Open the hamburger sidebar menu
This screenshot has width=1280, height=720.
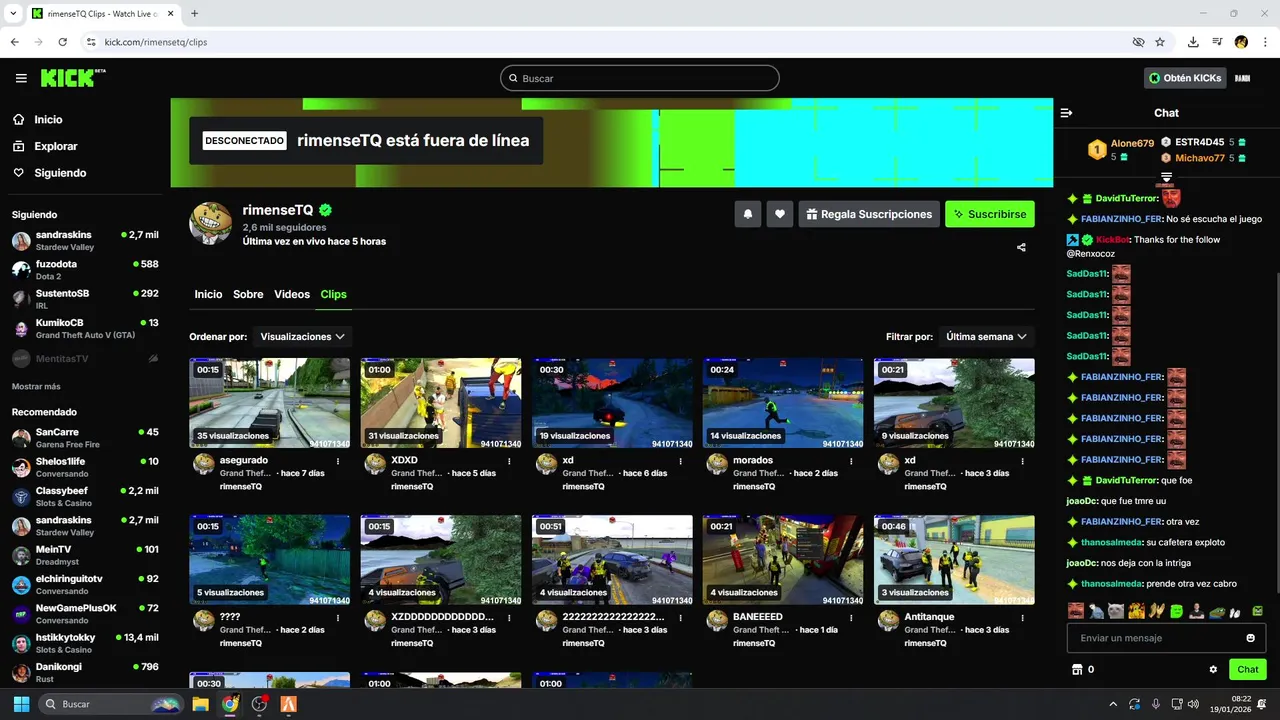click(21, 78)
